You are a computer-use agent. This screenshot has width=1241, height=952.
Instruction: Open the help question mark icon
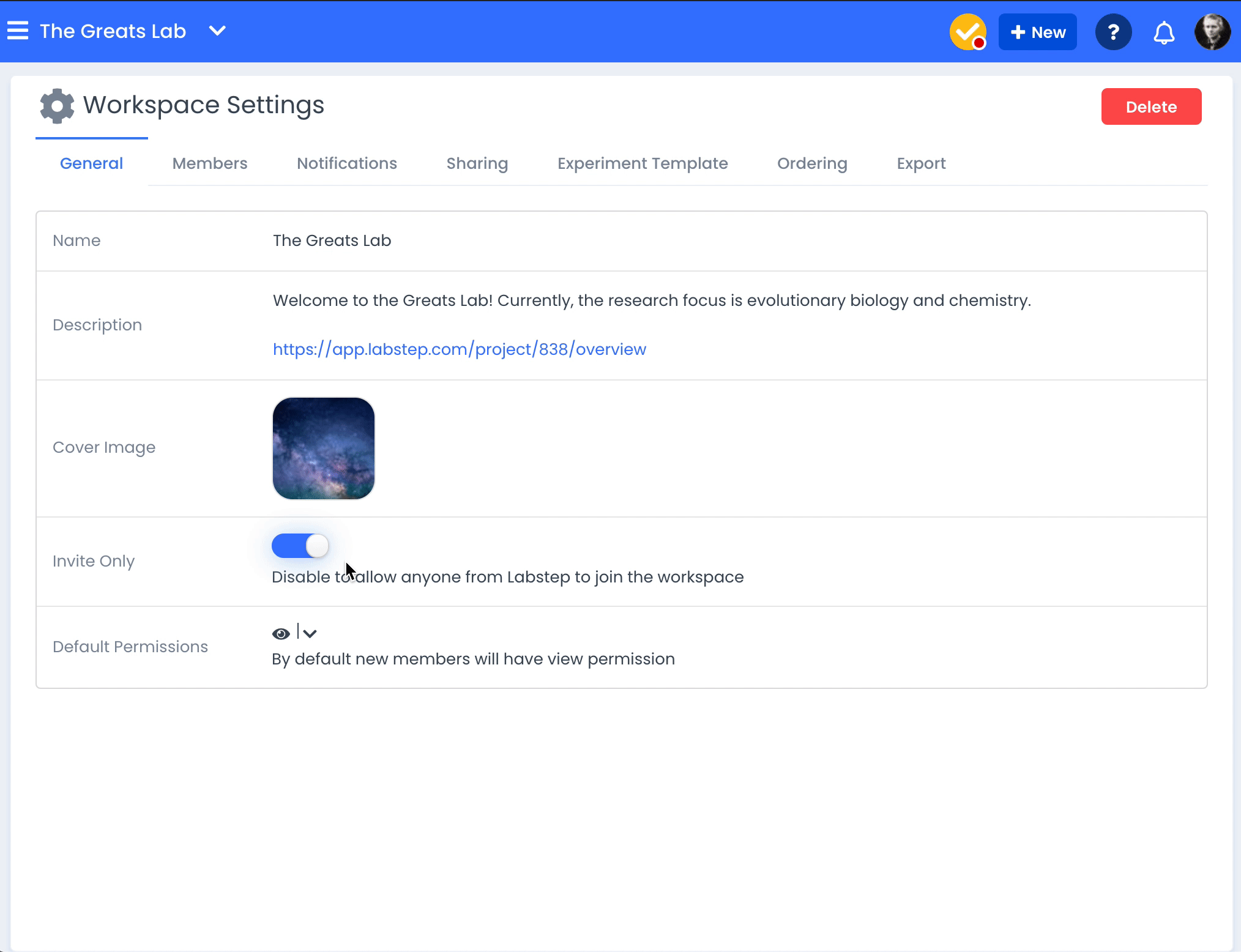coord(1113,32)
